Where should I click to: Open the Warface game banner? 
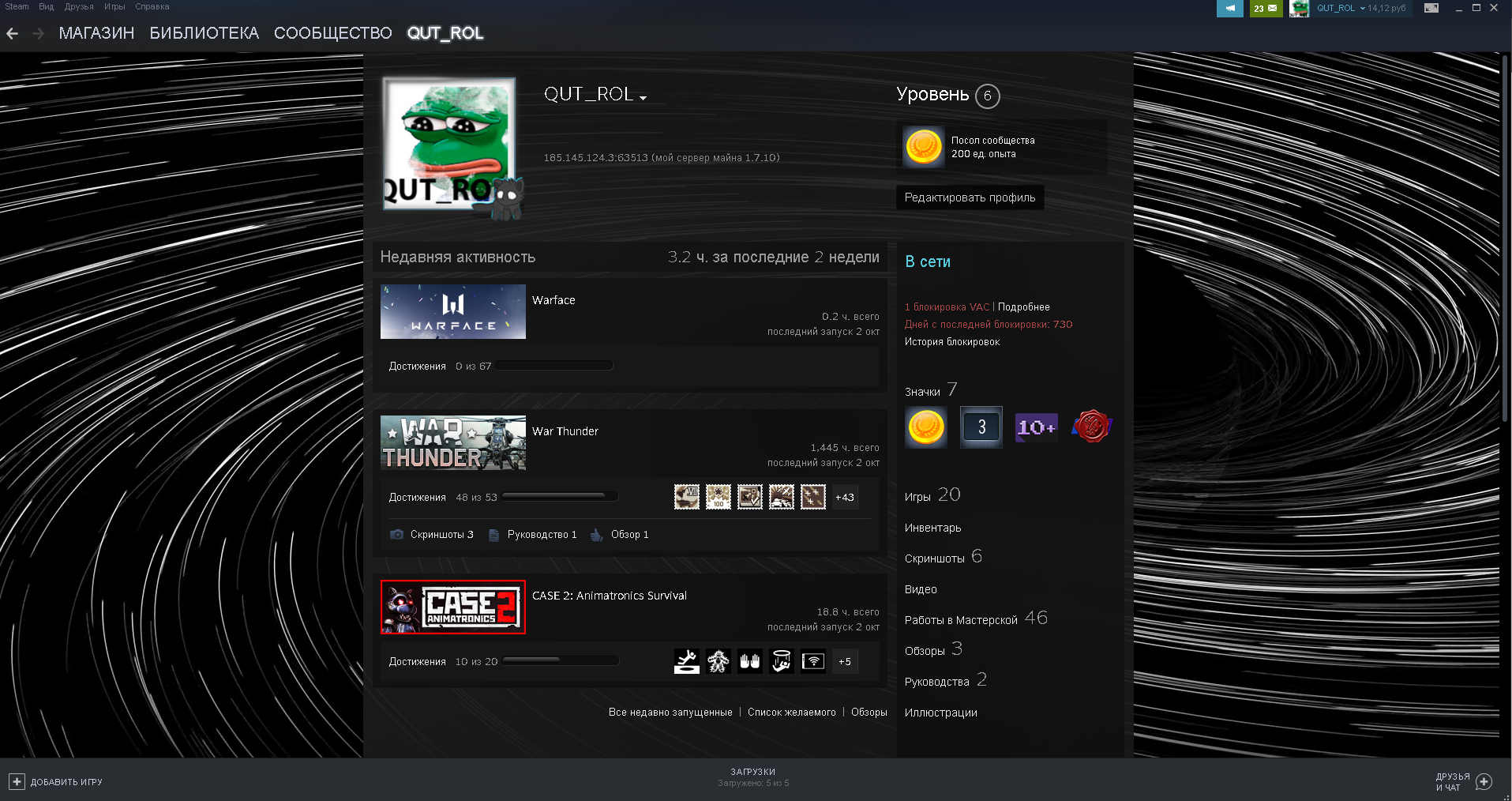point(453,311)
